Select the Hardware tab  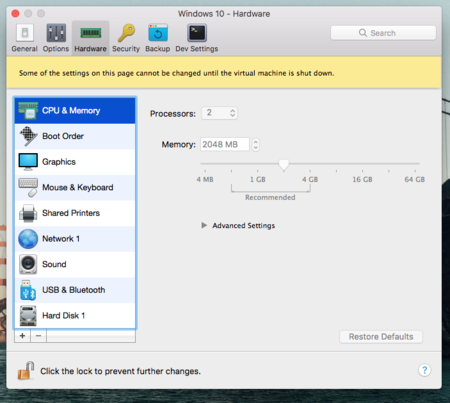tap(90, 38)
